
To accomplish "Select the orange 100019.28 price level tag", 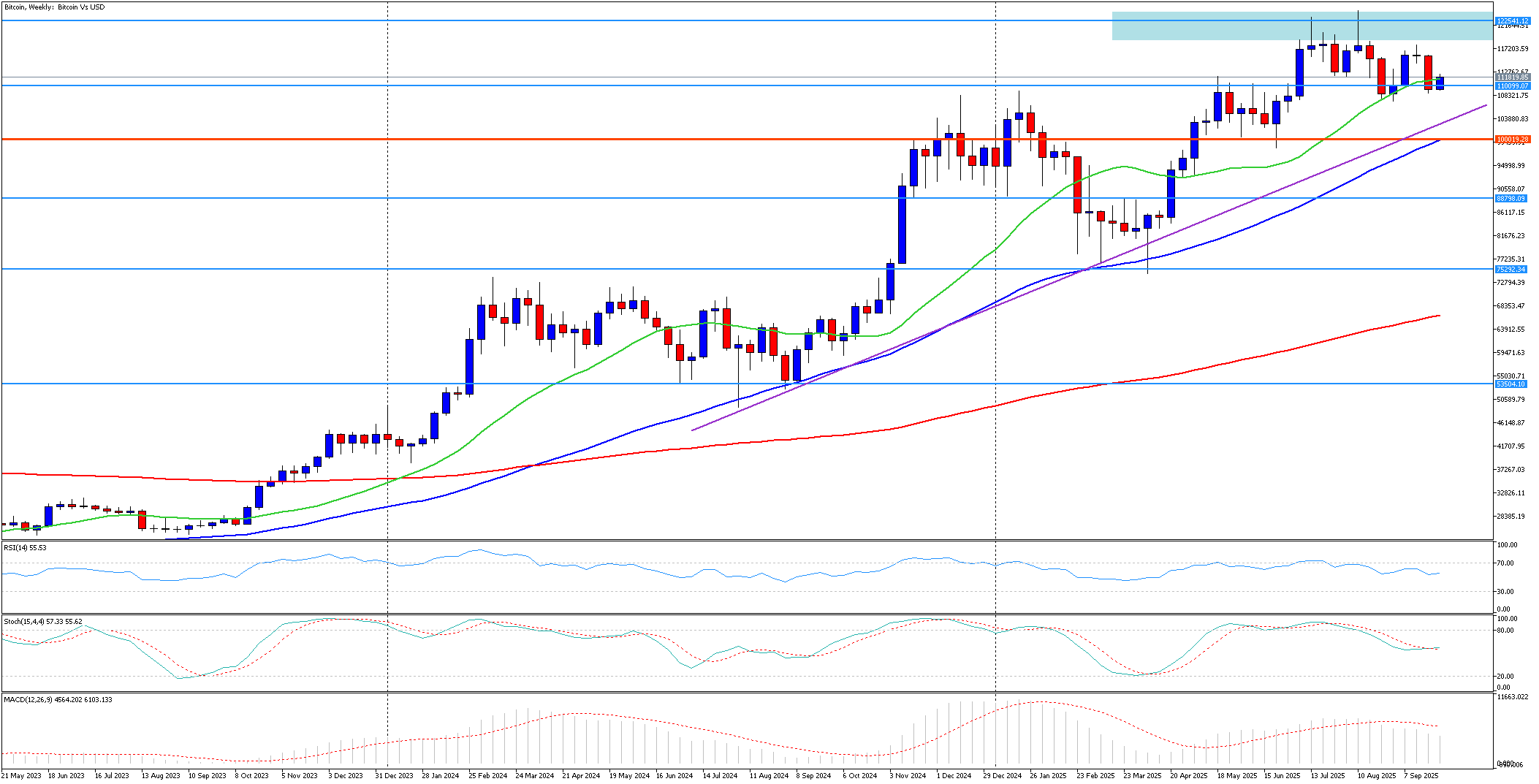I will pyautogui.click(x=1512, y=139).
